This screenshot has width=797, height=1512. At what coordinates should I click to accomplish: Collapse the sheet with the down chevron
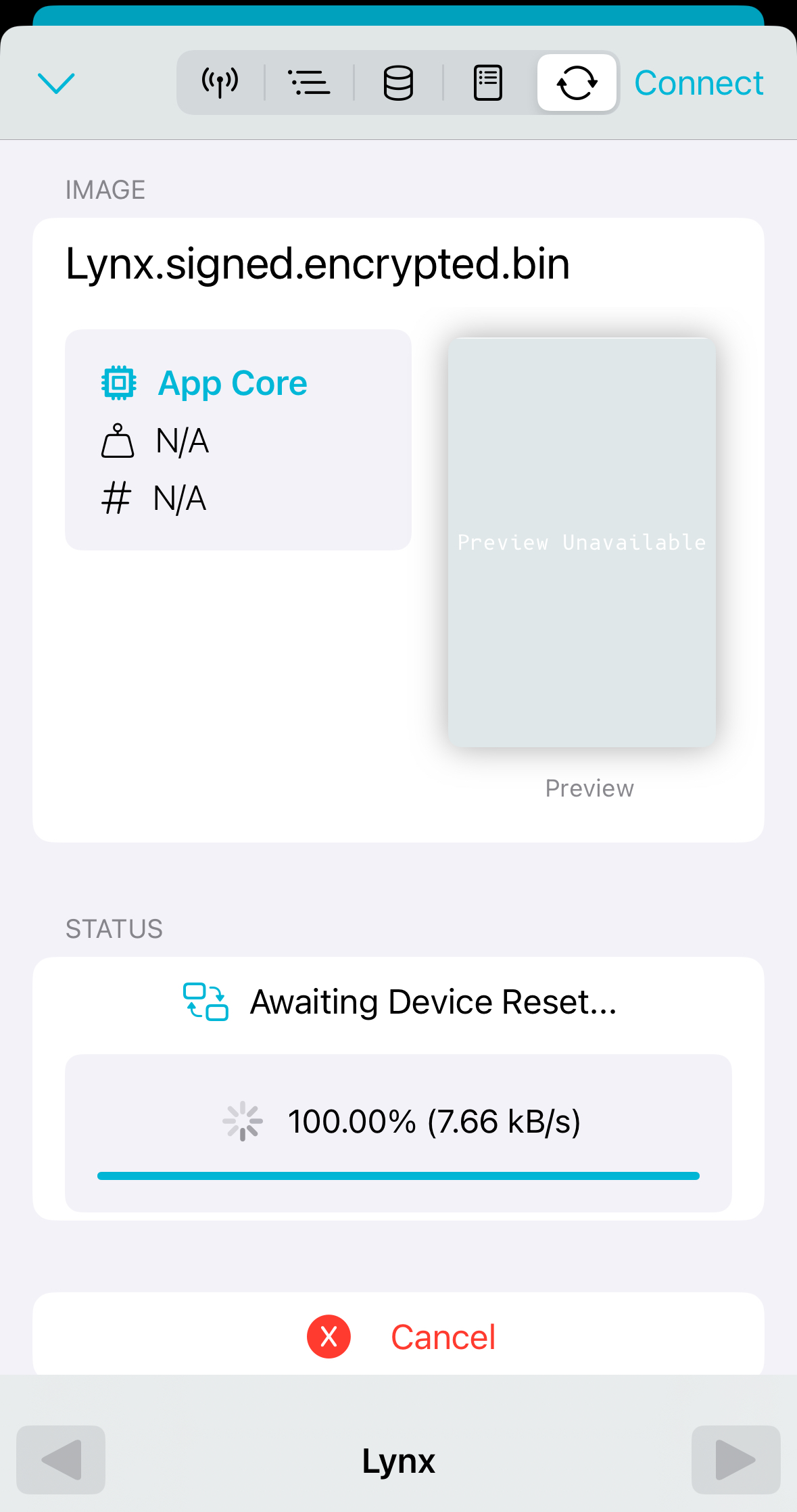coord(56,83)
